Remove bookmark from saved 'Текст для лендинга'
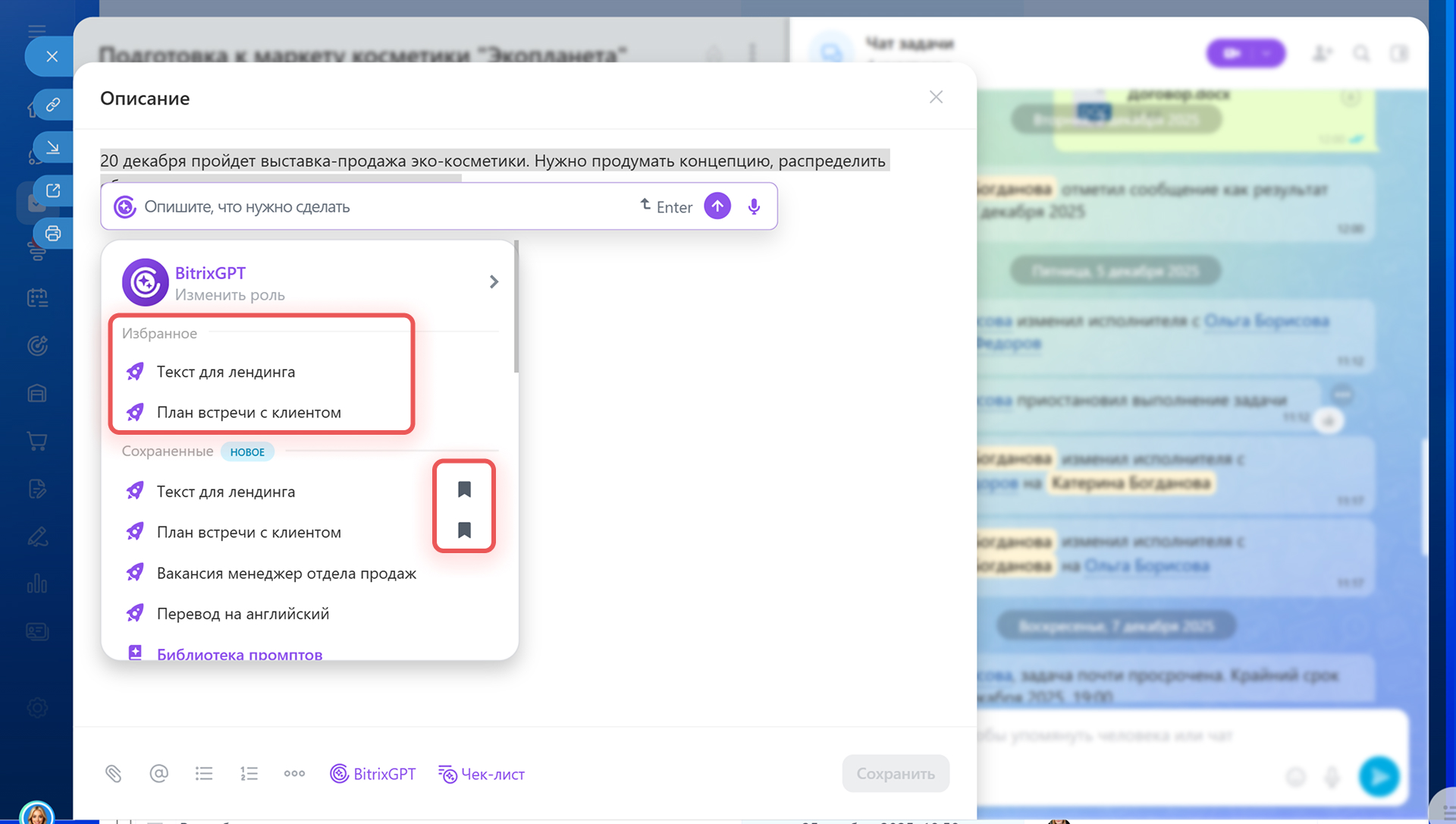Viewport: 1456px width, 824px height. pos(464,490)
